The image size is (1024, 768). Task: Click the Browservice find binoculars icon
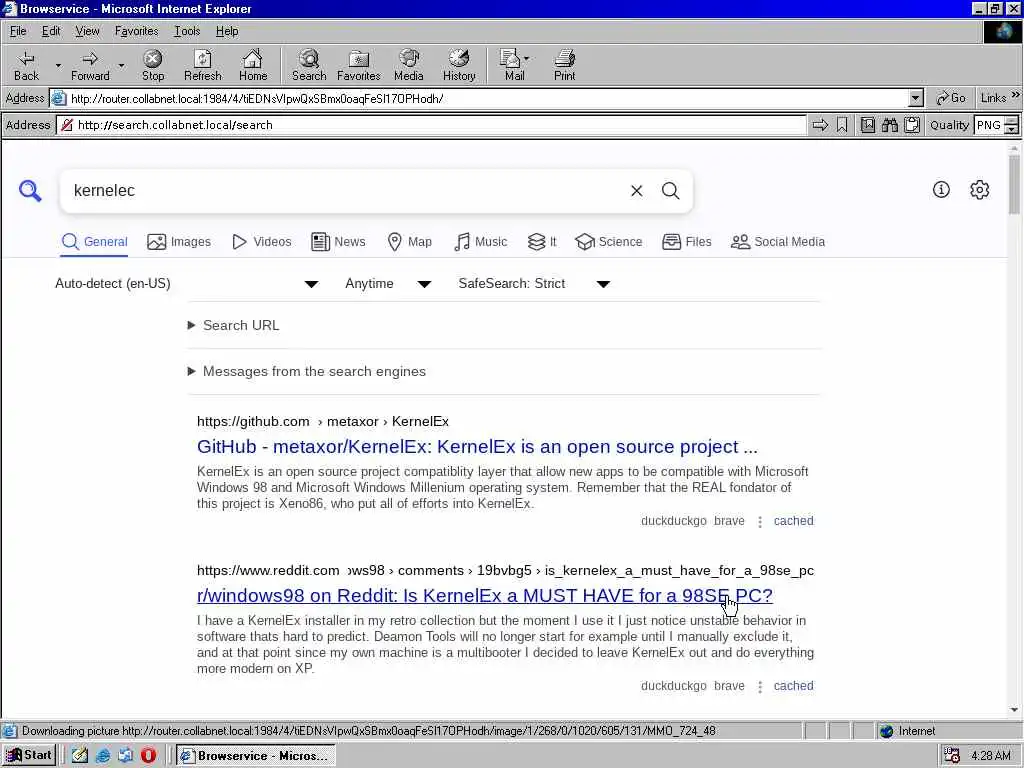coord(889,125)
